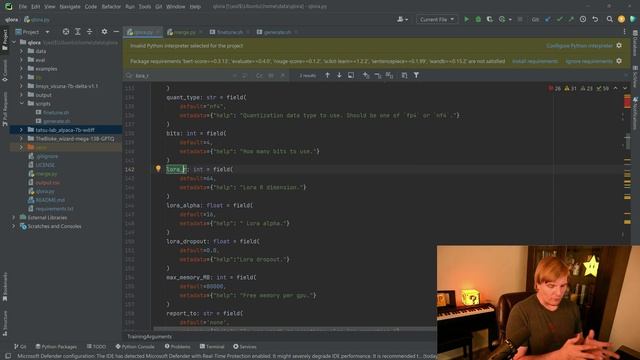Select opened file target icon in Project panel

coord(66,31)
